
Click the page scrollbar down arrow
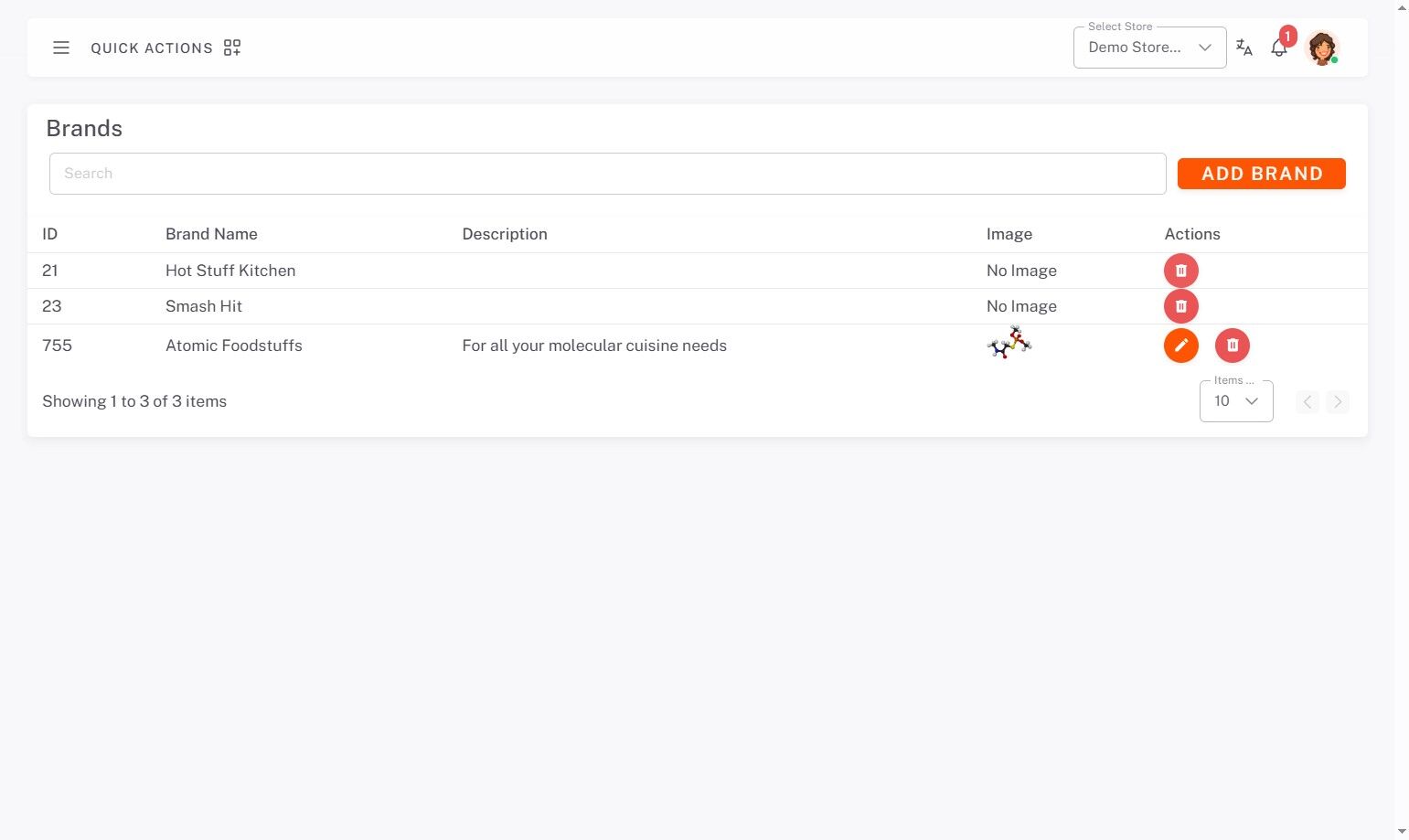point(1402,832)
